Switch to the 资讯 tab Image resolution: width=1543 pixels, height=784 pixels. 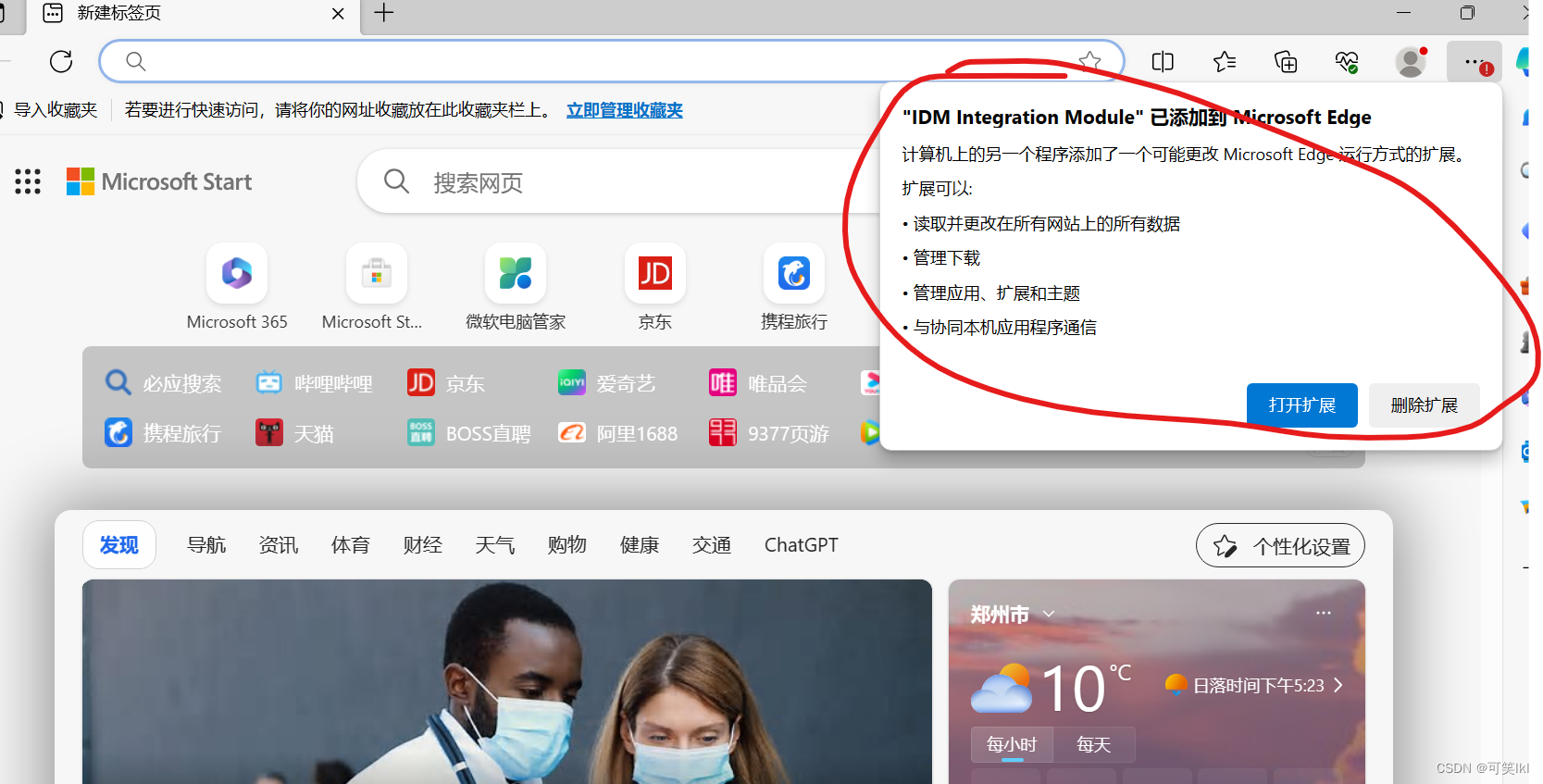coord(279,545)
